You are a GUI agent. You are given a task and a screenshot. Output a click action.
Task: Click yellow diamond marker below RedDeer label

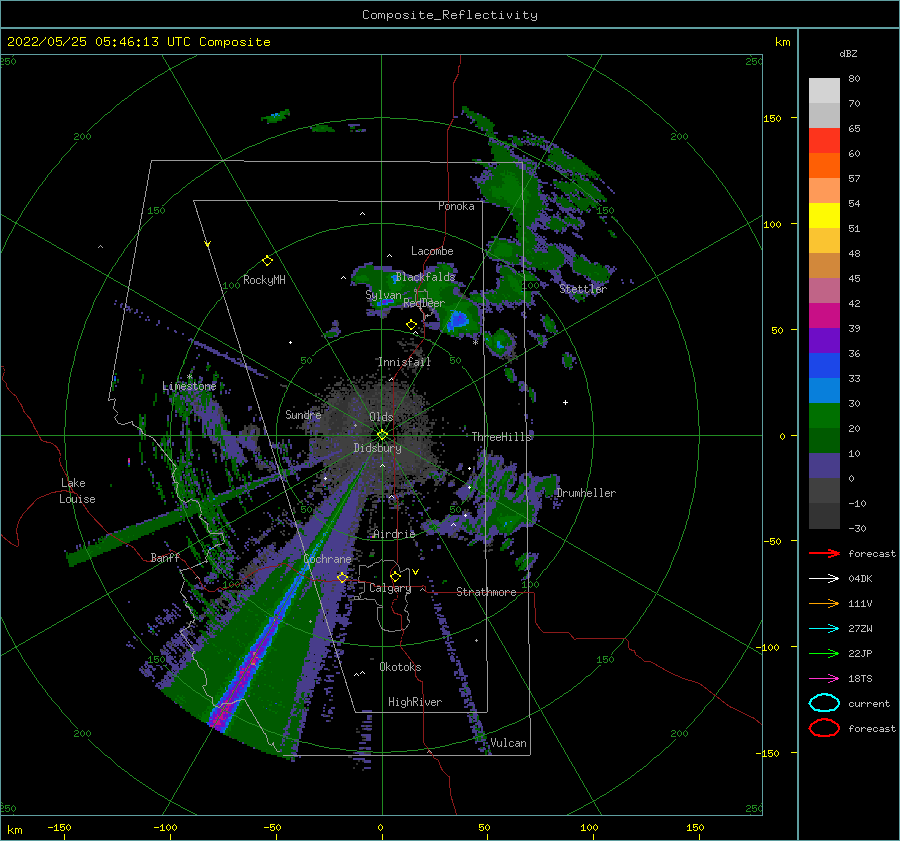(x=411, y=325)
